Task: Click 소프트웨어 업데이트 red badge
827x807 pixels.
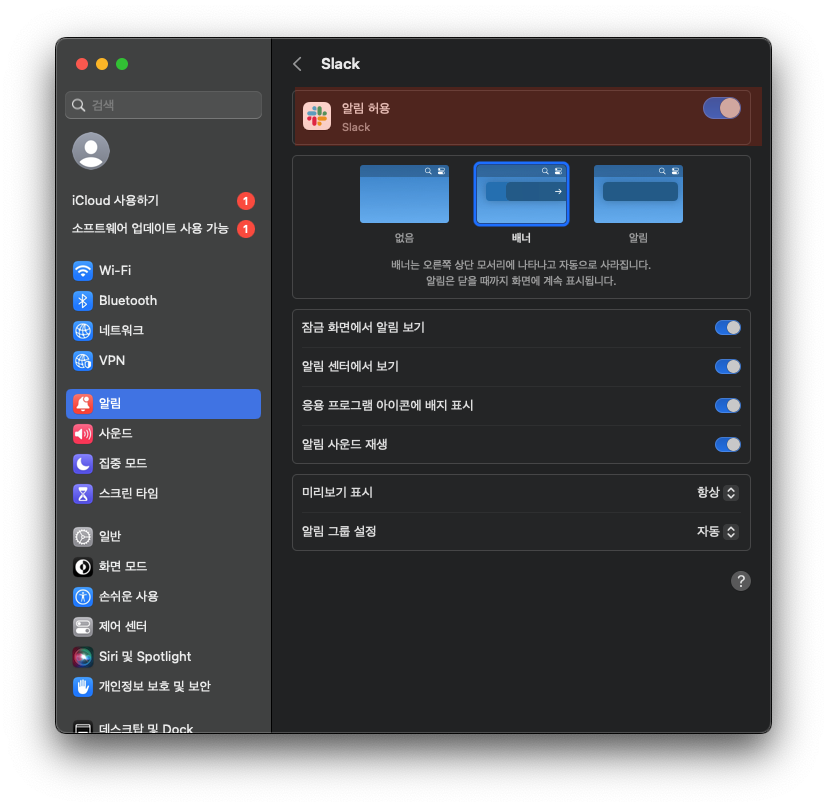Action: click(246, 229)
